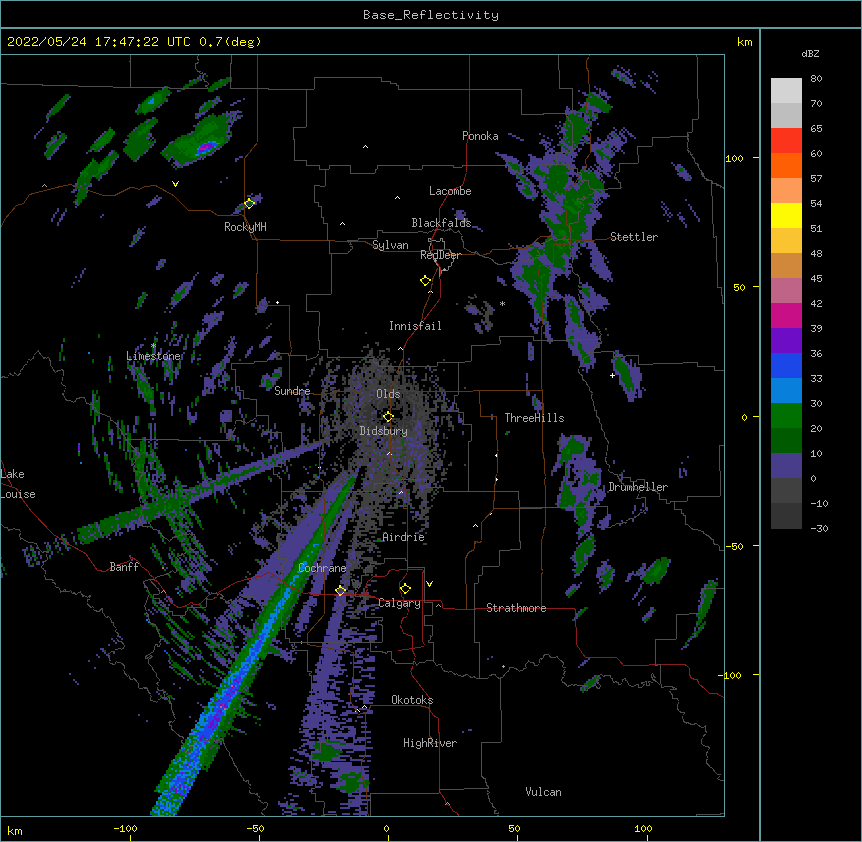Click the Ponoka city label
Image resolution: width=862 pixels, height=842 pixels.
(x=480, y=136)
